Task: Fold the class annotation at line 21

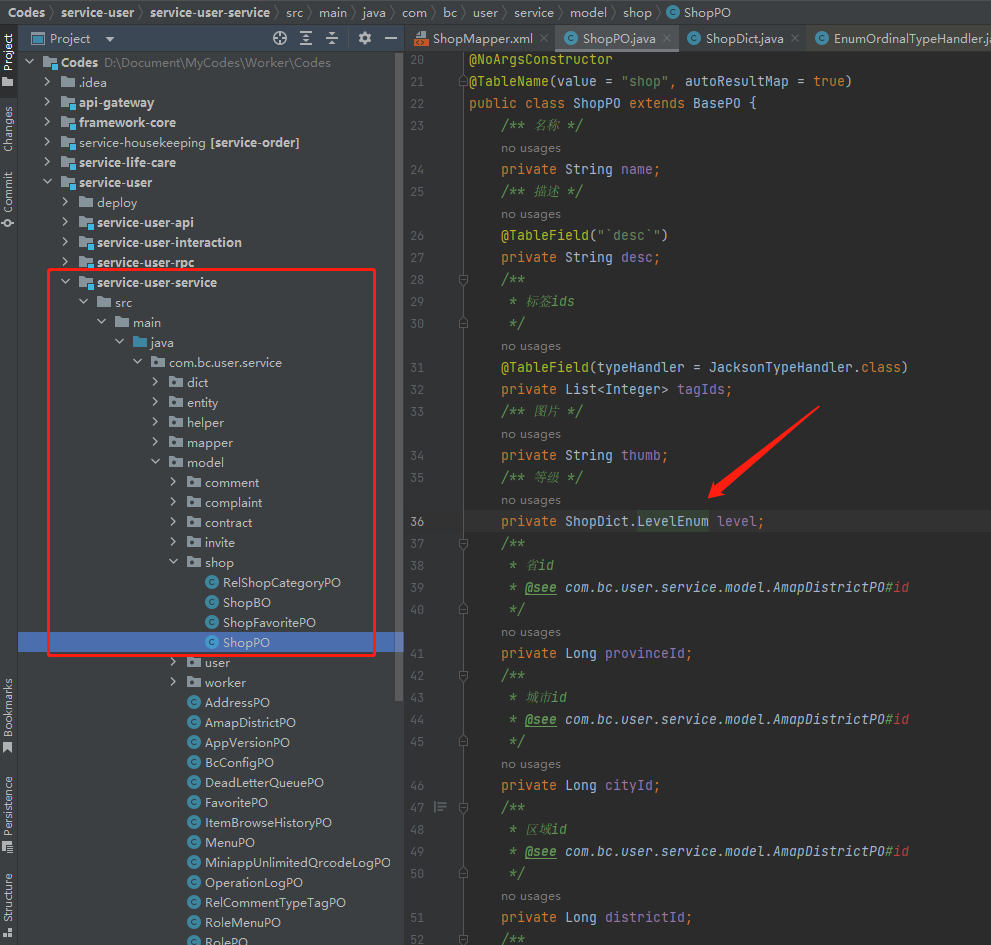Action: 463,82
